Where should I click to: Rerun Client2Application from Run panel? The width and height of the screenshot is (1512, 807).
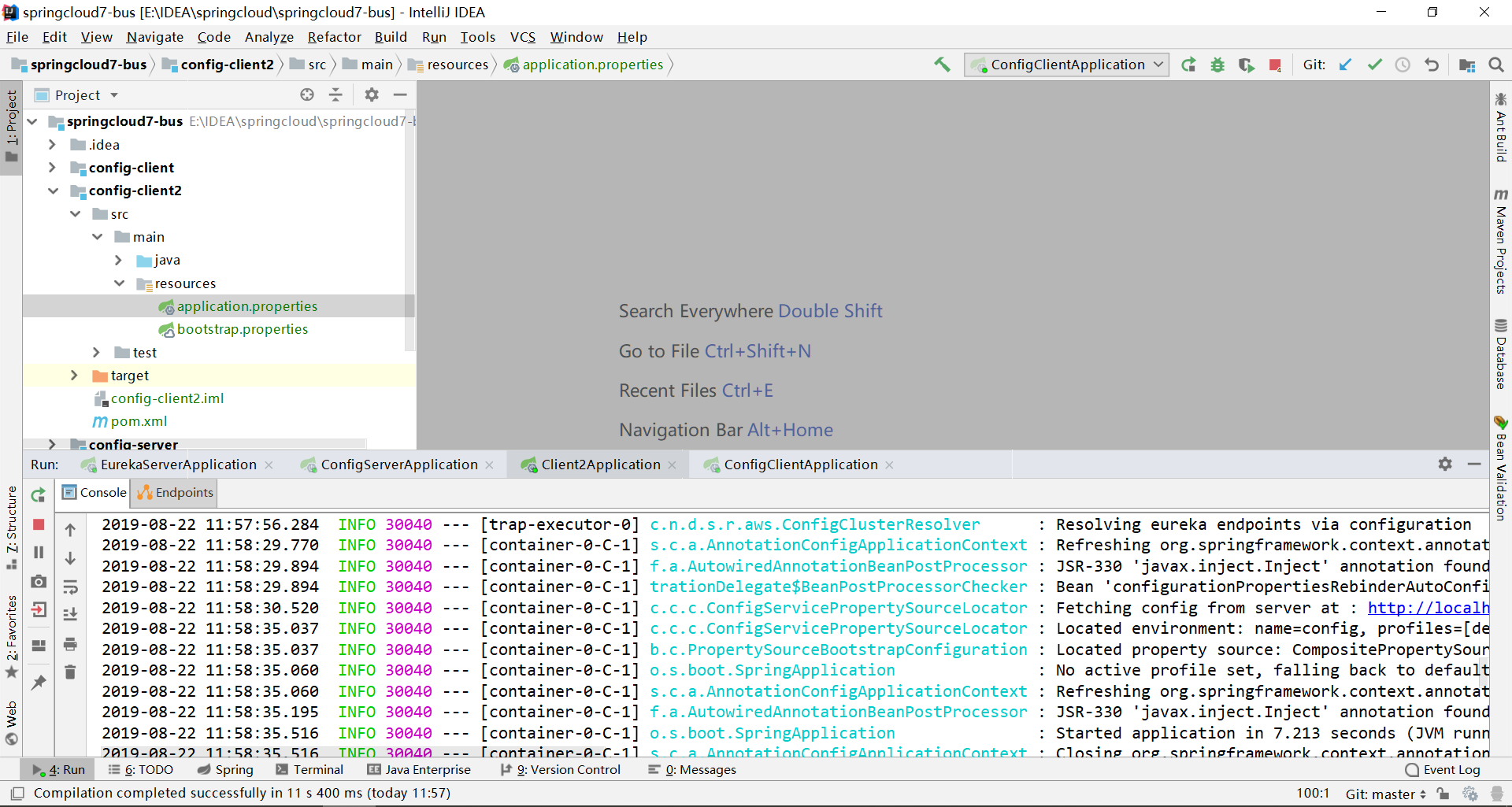(x=39, y=495)
